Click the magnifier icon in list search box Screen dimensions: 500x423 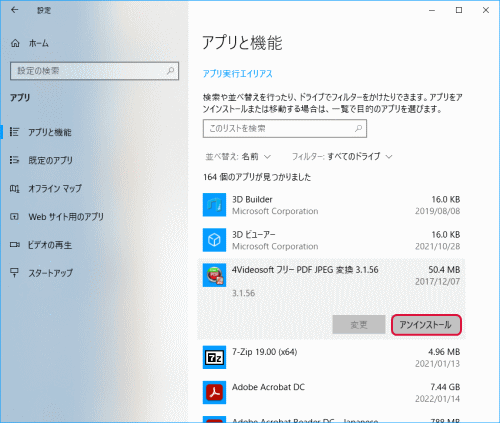coord(358,128)
